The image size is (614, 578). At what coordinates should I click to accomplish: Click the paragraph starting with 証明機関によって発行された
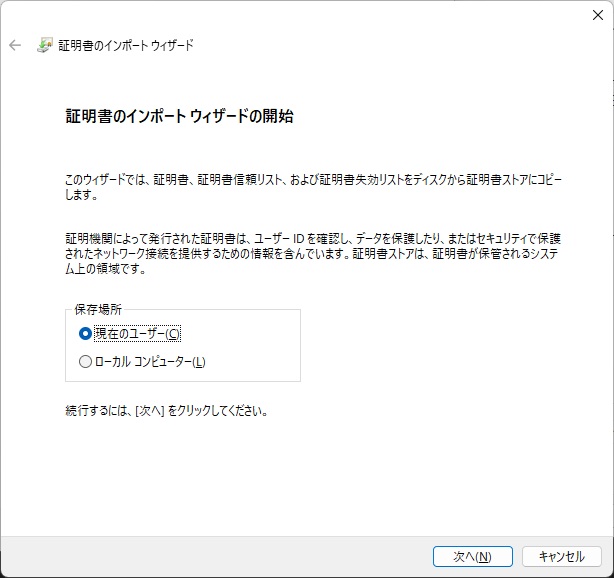point(312,255)
